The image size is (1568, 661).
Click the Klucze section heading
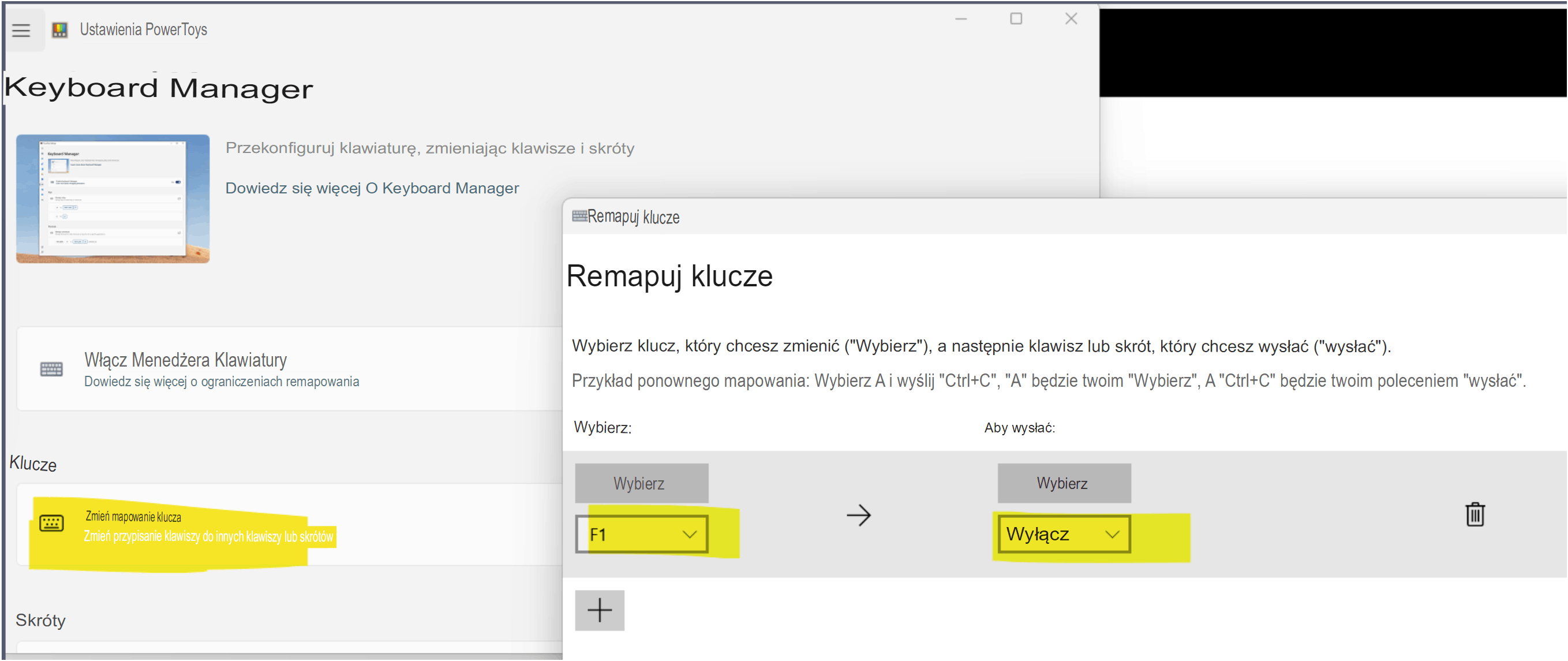tap(33, 464)
